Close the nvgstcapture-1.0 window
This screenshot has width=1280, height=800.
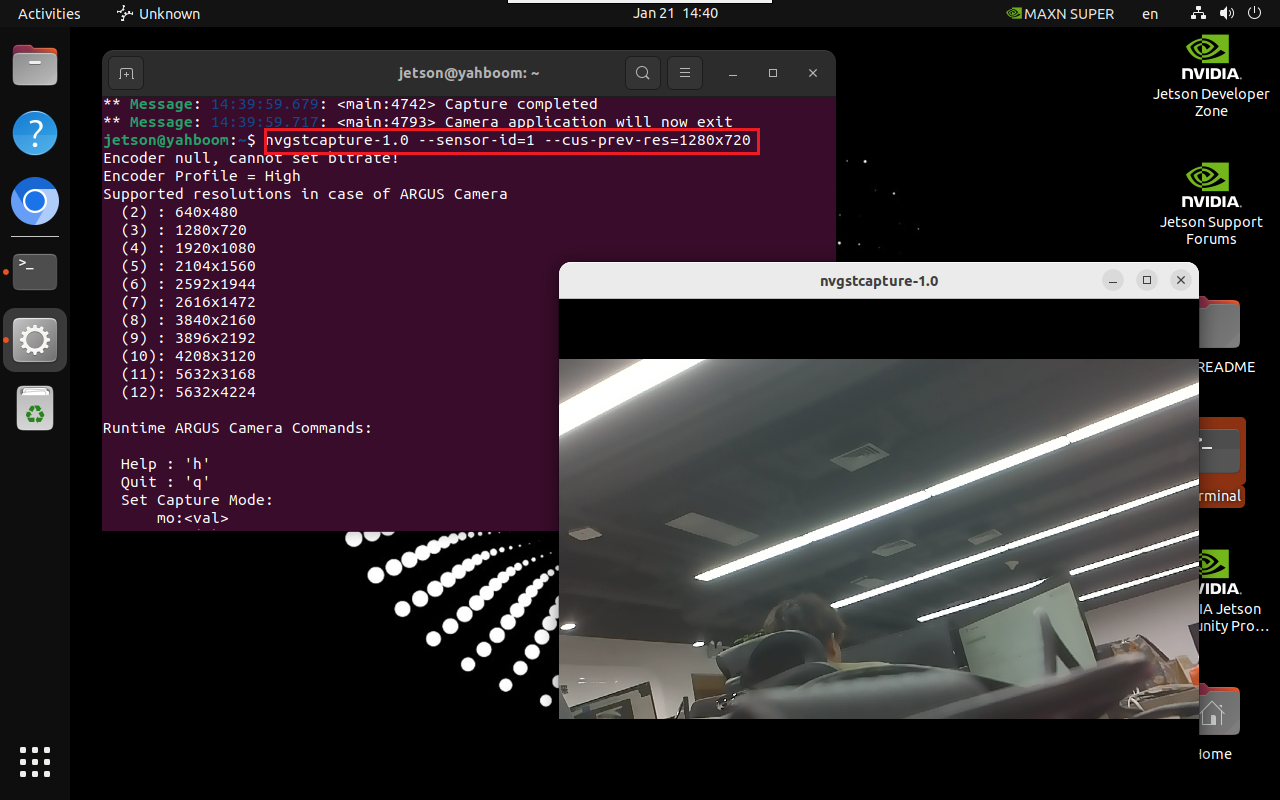point(1181,281)
